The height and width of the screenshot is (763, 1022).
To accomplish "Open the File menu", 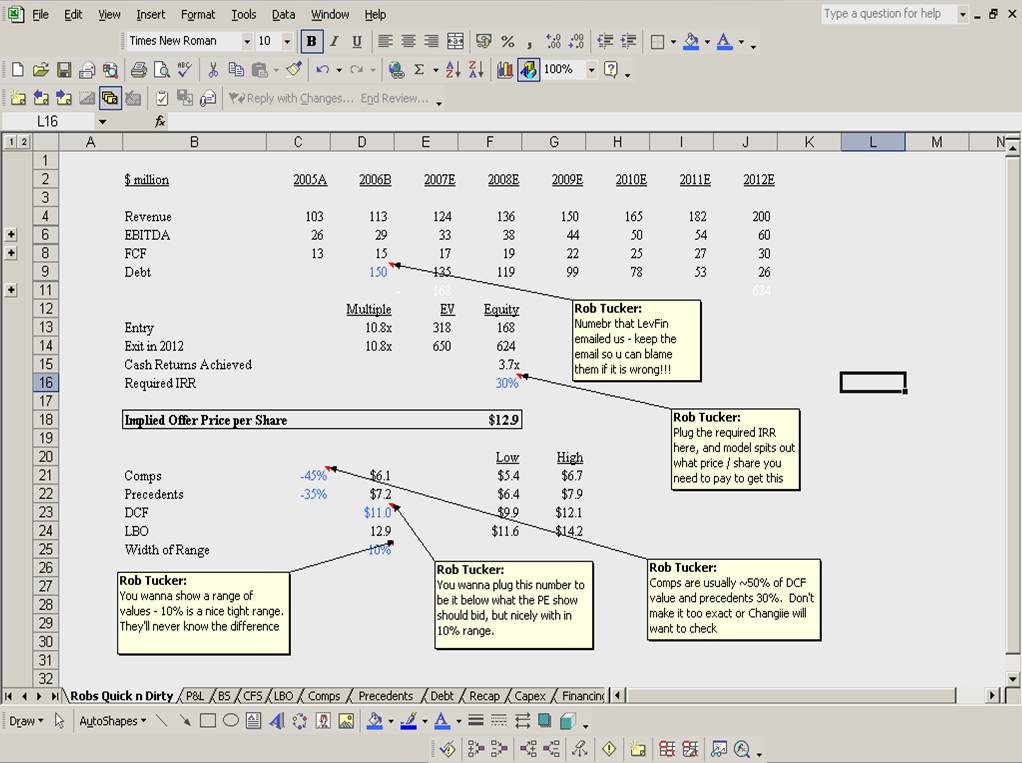I will [x=40, y=14].
